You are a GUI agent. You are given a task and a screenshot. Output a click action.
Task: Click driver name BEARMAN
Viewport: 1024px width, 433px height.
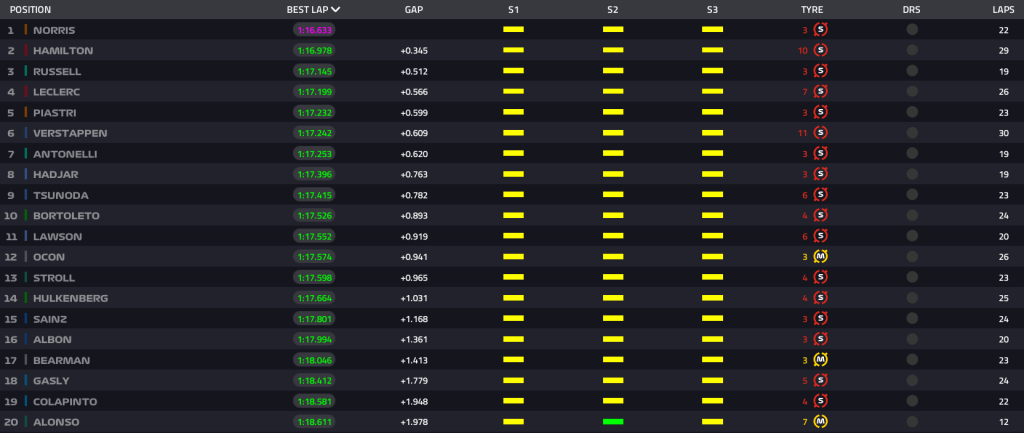tap(61, 360)
